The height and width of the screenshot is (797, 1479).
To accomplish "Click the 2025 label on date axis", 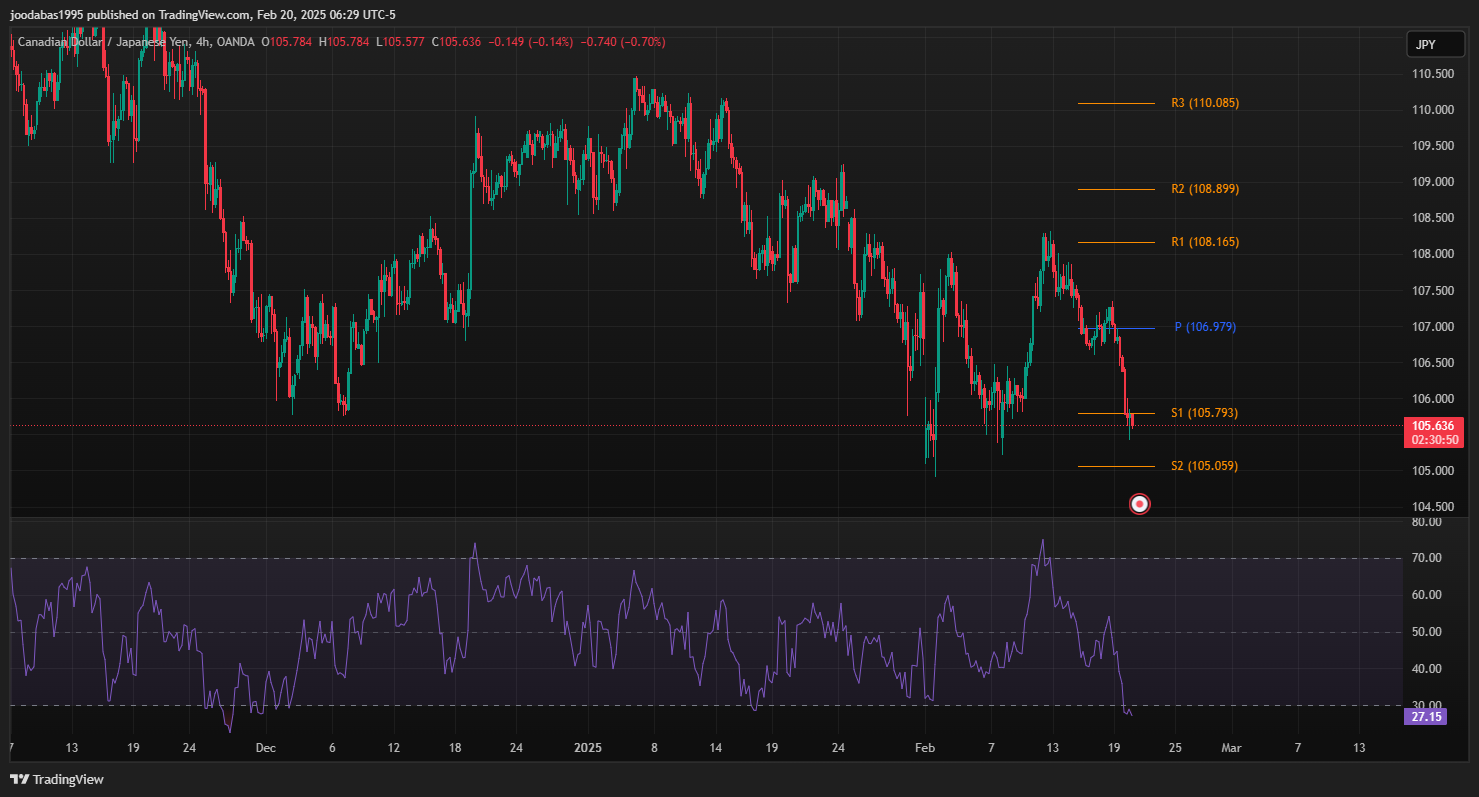I will pyautogui.click(x=589, y=748).
